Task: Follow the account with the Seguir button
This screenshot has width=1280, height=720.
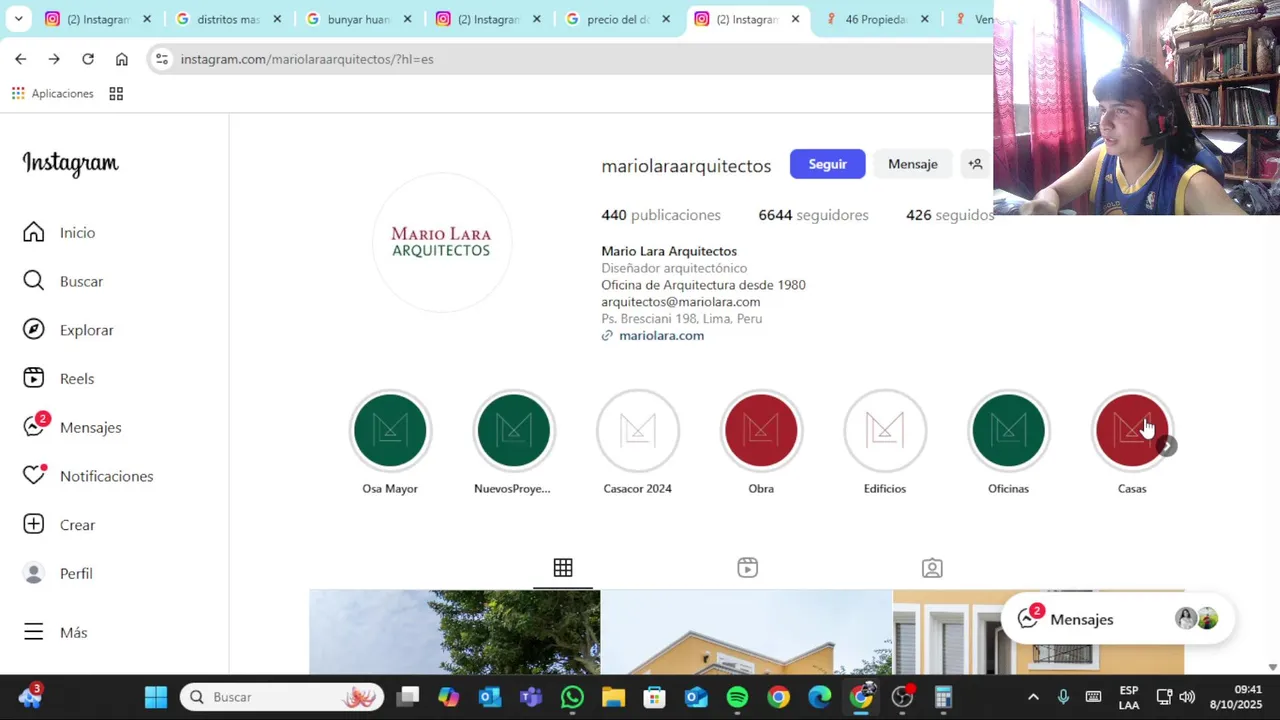Action: click(827, 164)
